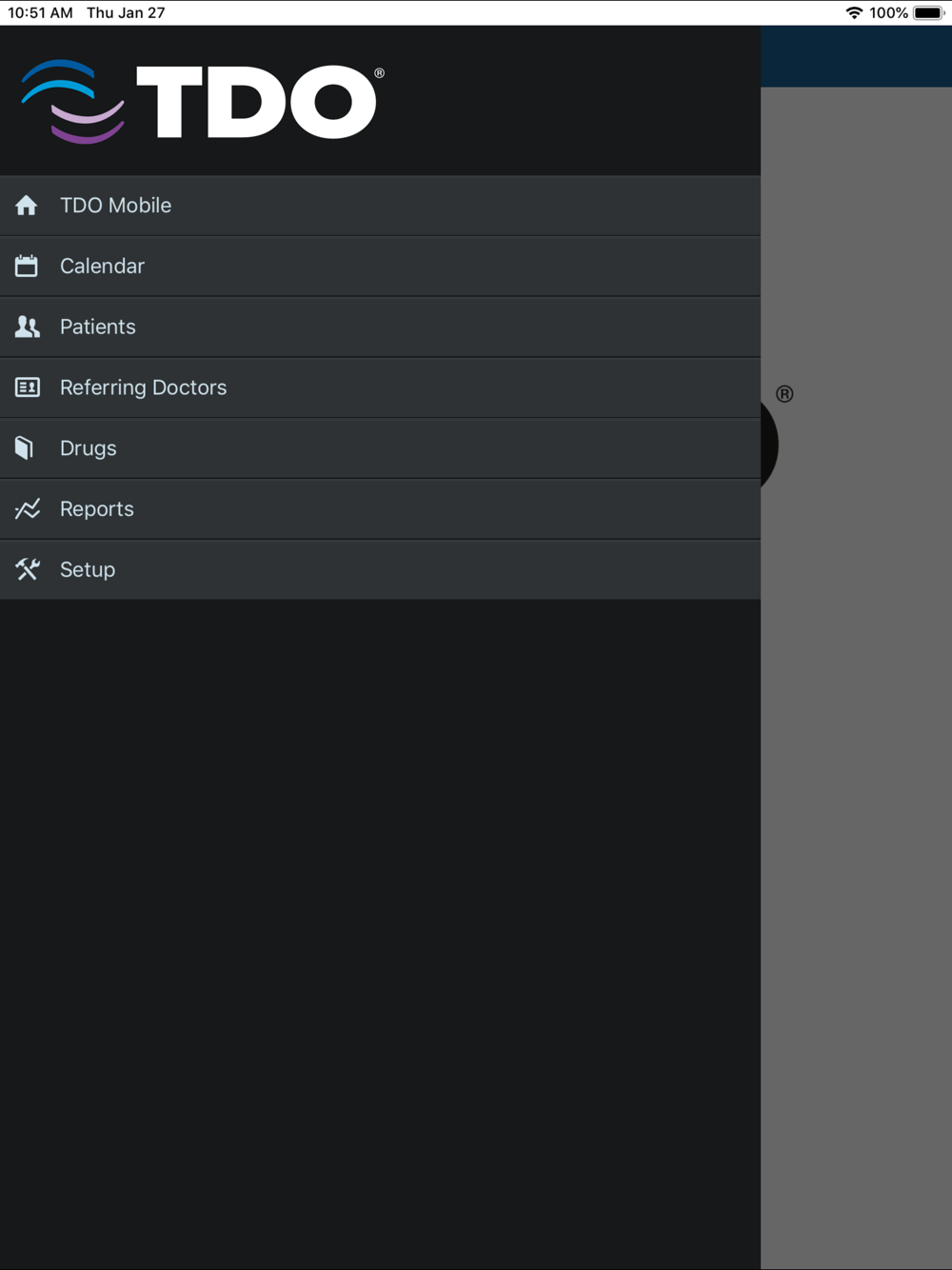Screen dimensions: 952x1270
Task: Open TDO Mobile home menu item
Action: coord(380,206)
